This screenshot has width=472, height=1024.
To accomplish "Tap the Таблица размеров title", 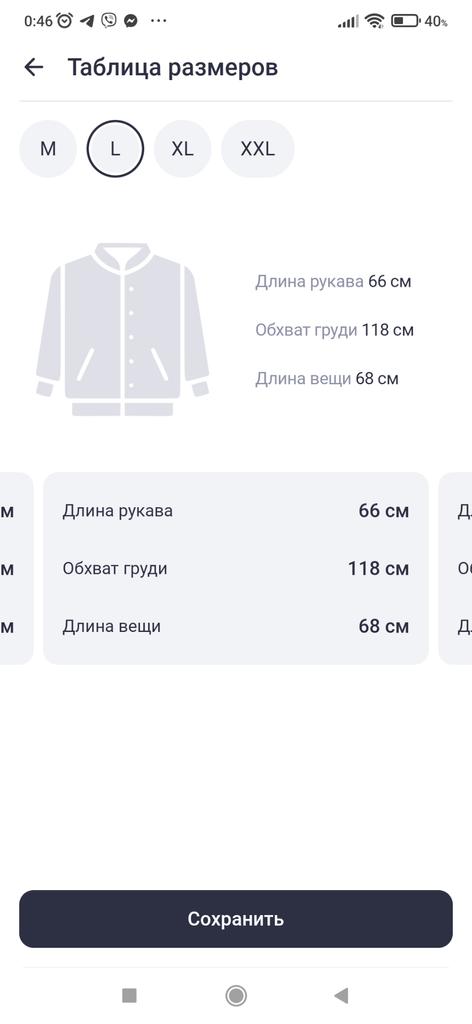I will point(173,67).
